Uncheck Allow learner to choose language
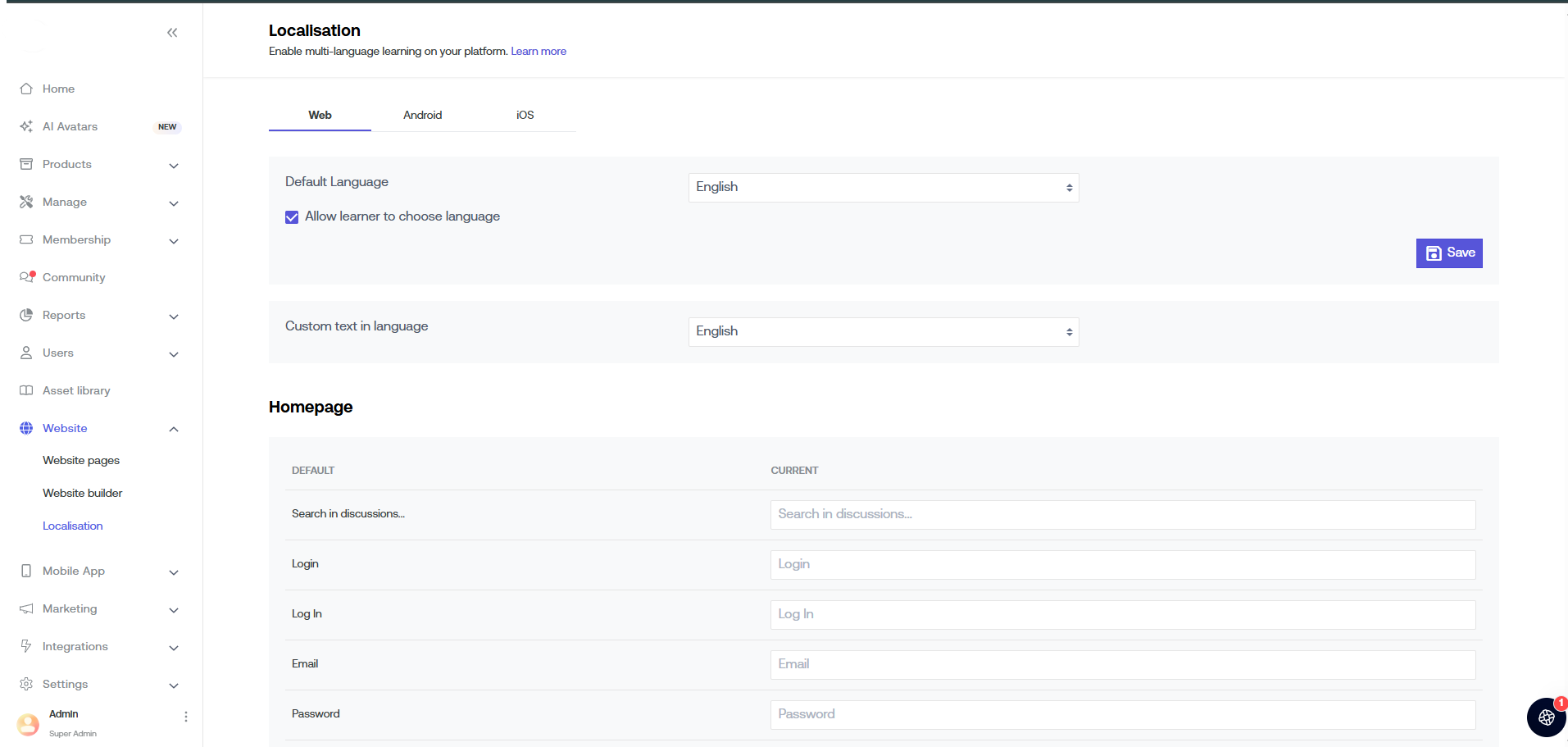This screenshot has width=1568, height=747. coord(292,217)
